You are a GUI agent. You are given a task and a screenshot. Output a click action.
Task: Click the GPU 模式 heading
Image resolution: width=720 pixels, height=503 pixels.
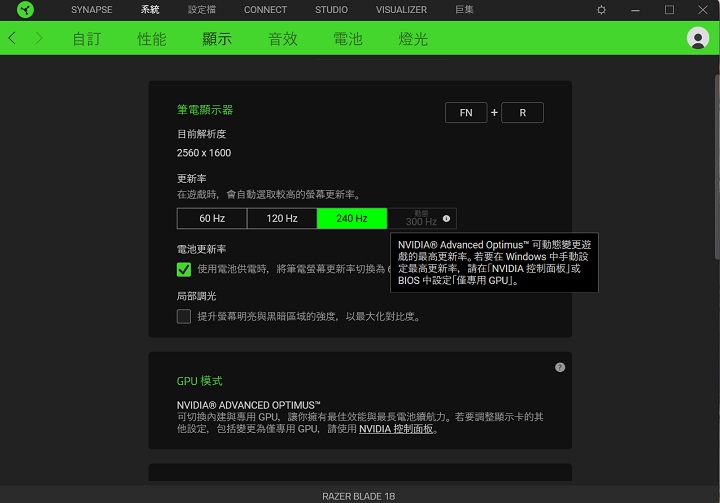(199, 381)
